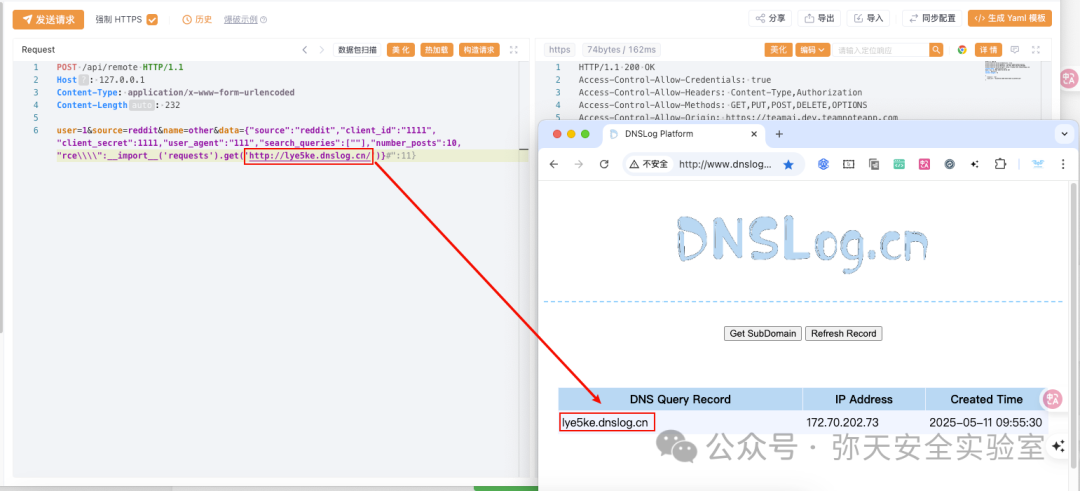Expand the response panel to fullscreen
Viewport: 1080px width, 491px height.
pos(1036,50)
